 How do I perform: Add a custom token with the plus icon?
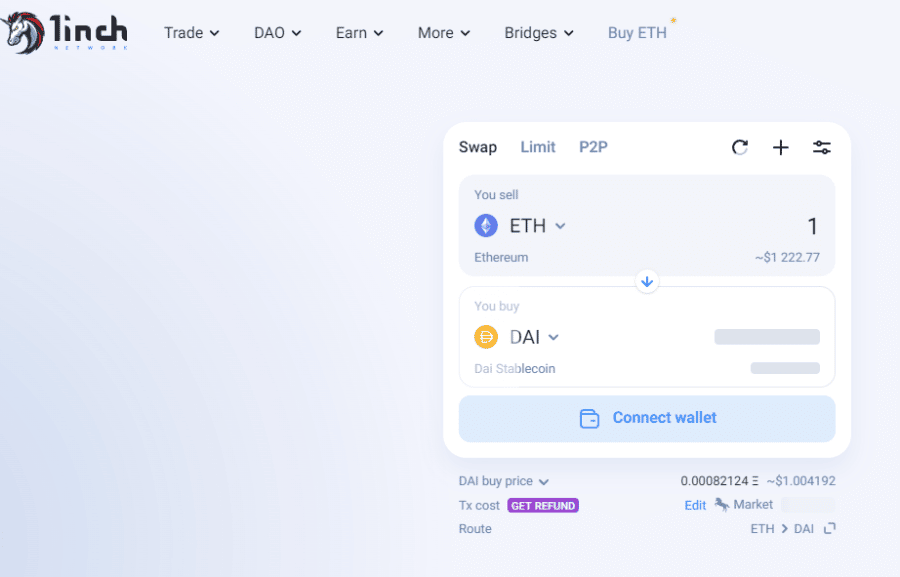click(x=781, y=148)
